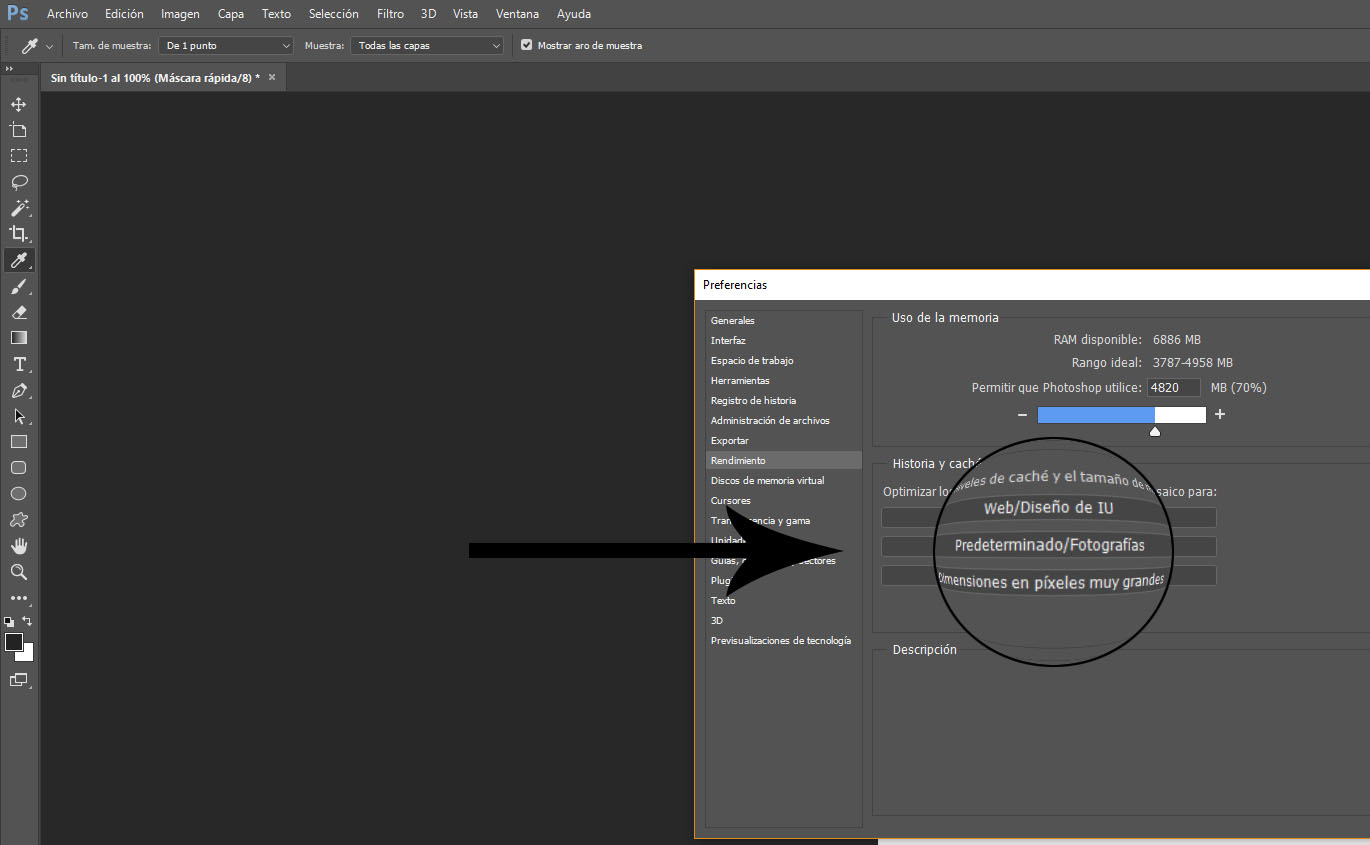This screenshot has height=845, width=1370.
Task: Click the Photoshop Ps logo
Action: 17,14
